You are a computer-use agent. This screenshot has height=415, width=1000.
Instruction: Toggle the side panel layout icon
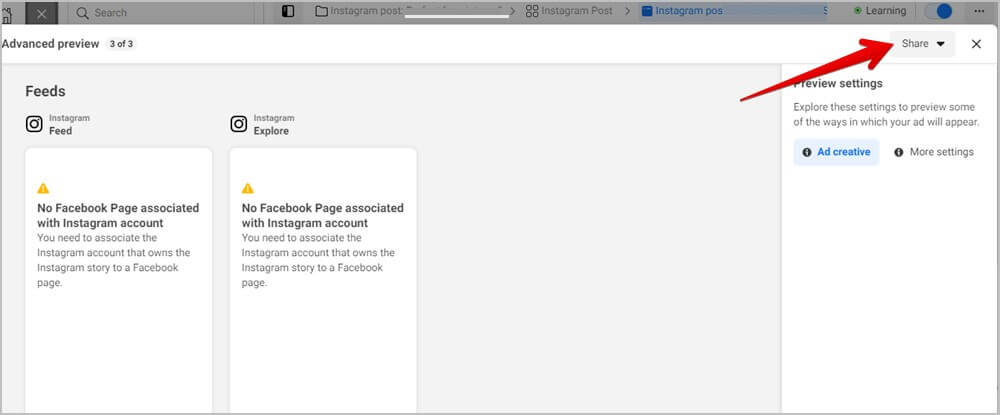[288, 11]
